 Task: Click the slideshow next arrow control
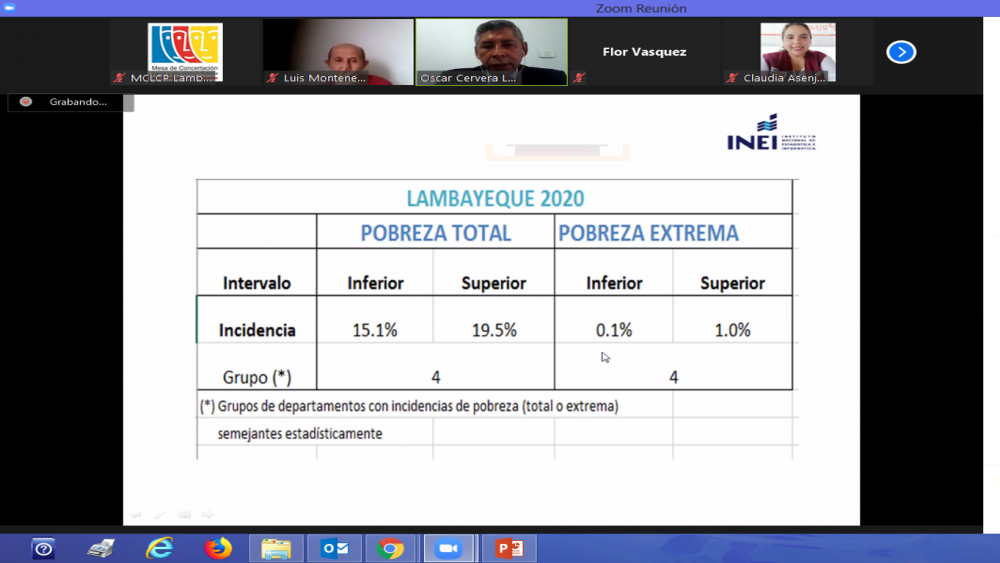click(x=207, y=515)
